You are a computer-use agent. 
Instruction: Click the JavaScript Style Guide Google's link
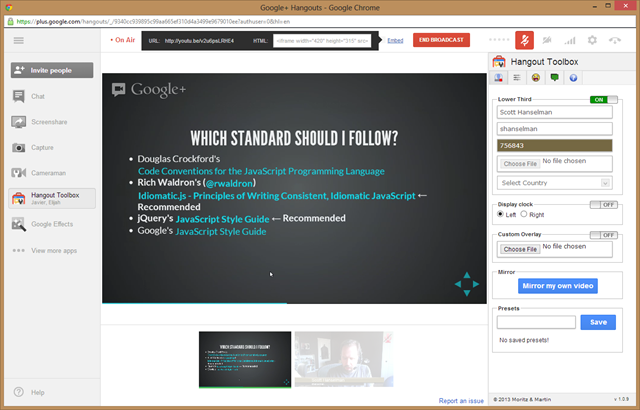[221, 232]
